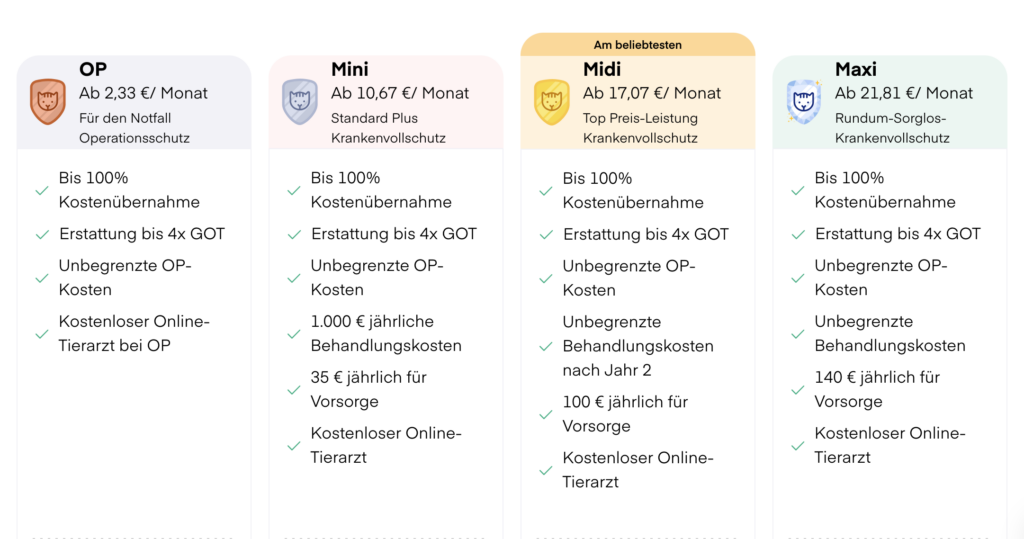
Task: Click 'Top Preis-Leistung Krankenvollschutz' description
Action: pos(641,128)
